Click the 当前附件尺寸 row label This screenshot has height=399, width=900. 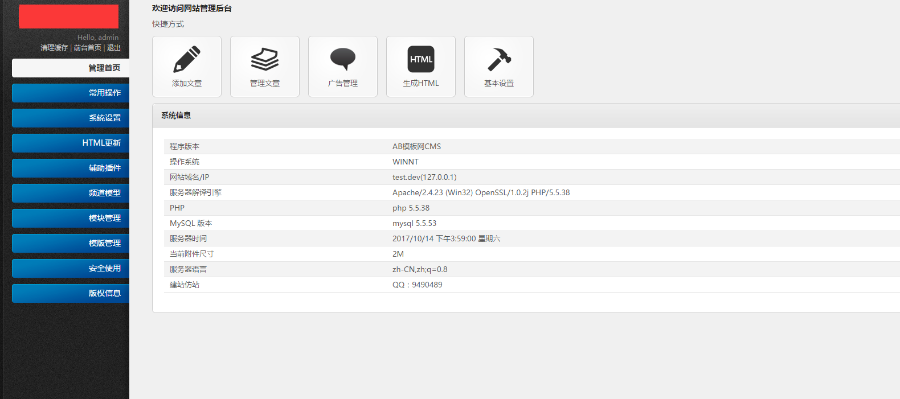[192, 254]
